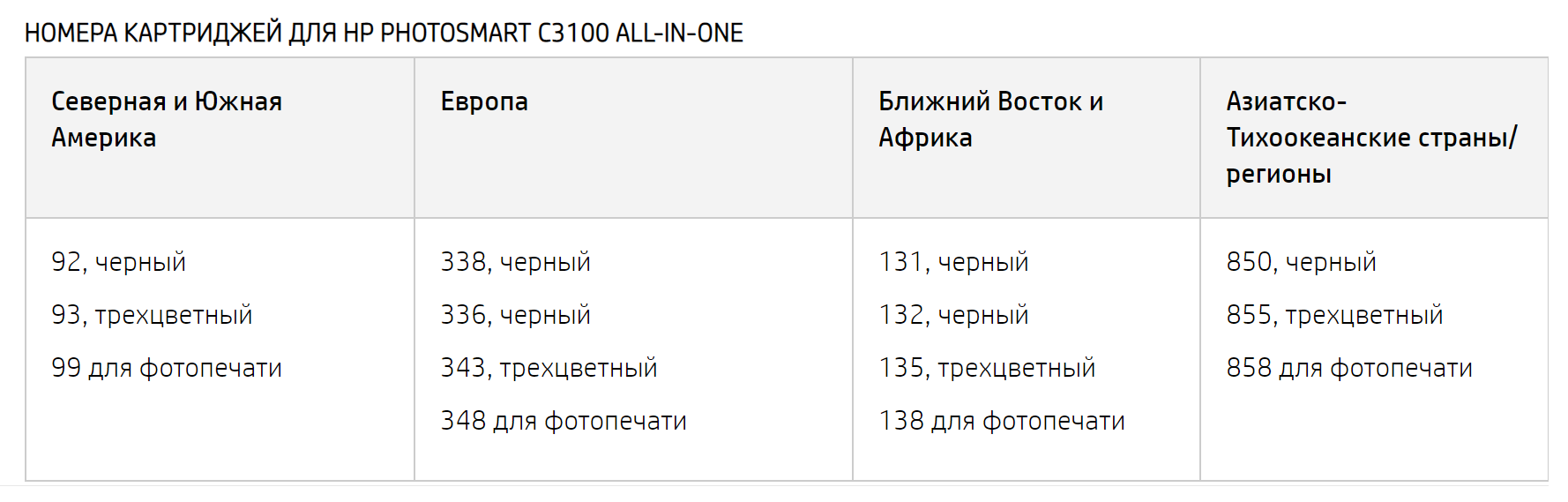Click '348 для фотопечати' entry

pos(564,421)
